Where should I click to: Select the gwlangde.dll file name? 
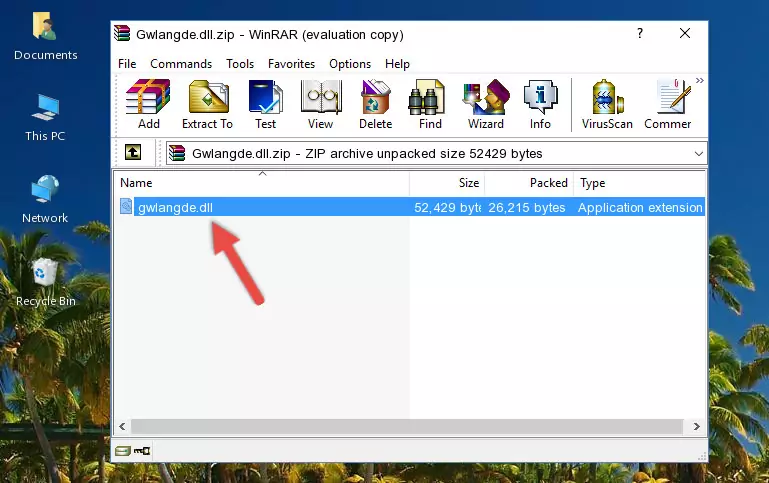(x=176, y=207)
